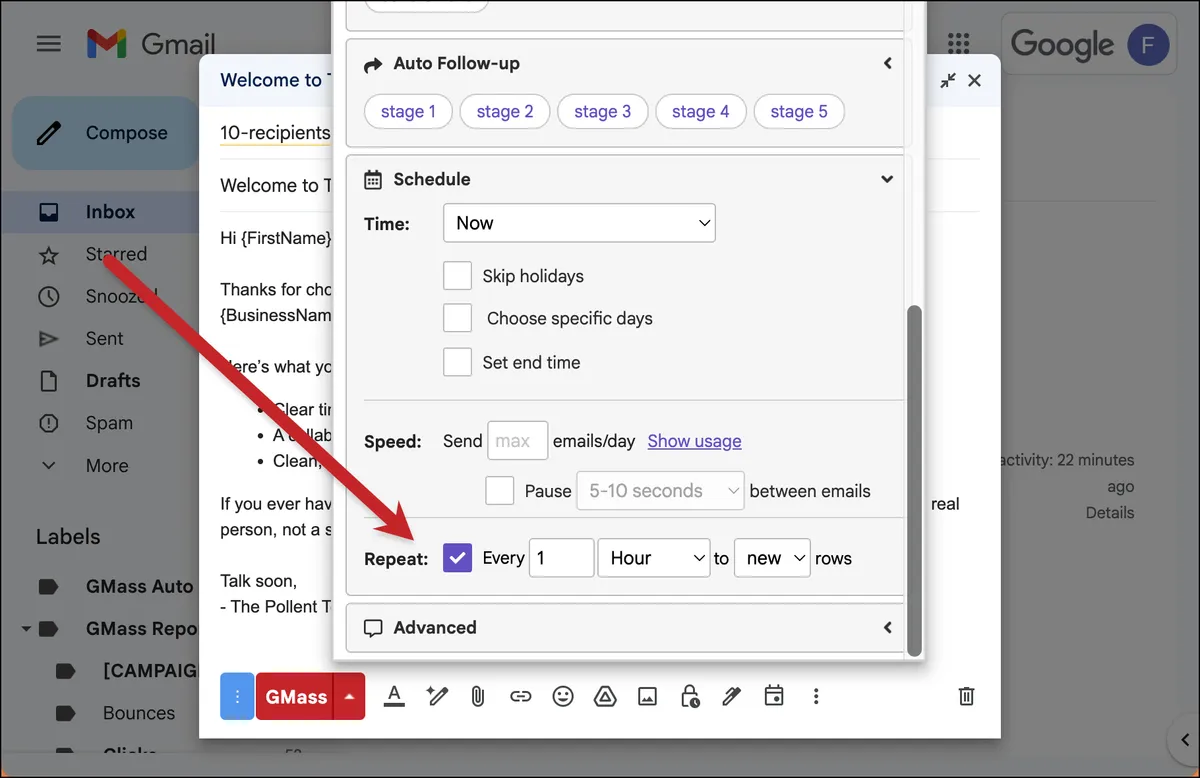Toggle text formatting options icon
This screenshot has width=1200, height=778.
pos(394,696)
